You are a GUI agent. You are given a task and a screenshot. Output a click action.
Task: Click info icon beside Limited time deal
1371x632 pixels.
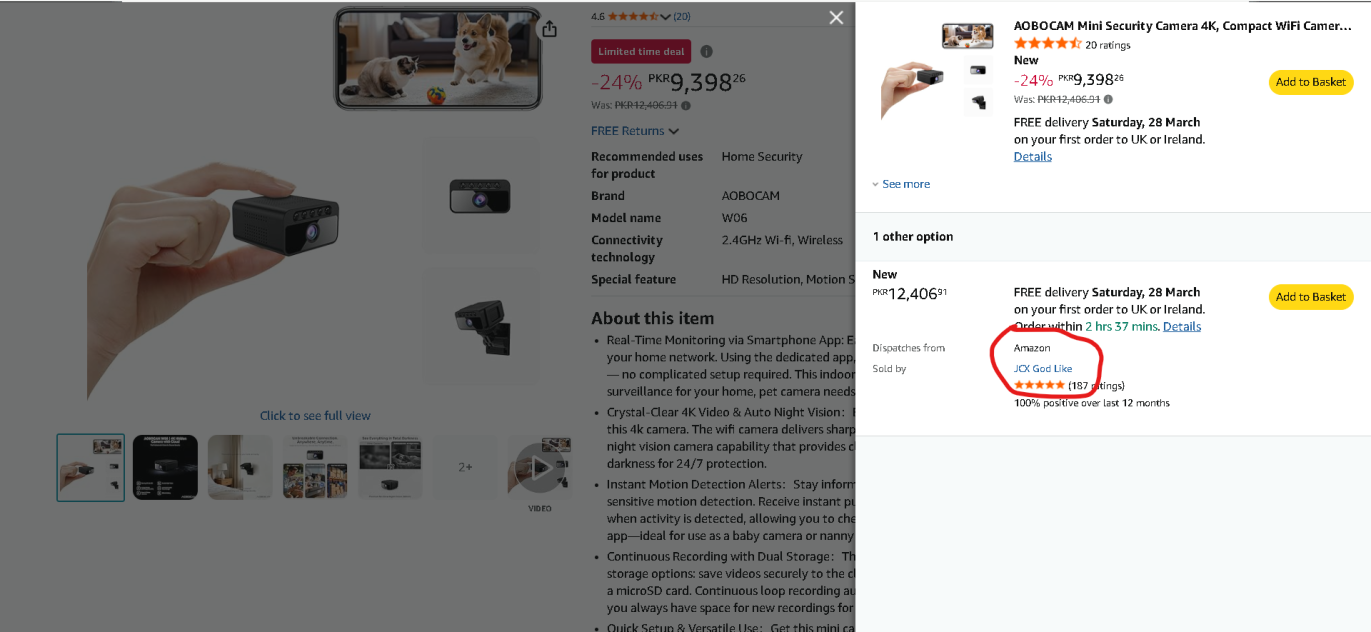point(707,52)
